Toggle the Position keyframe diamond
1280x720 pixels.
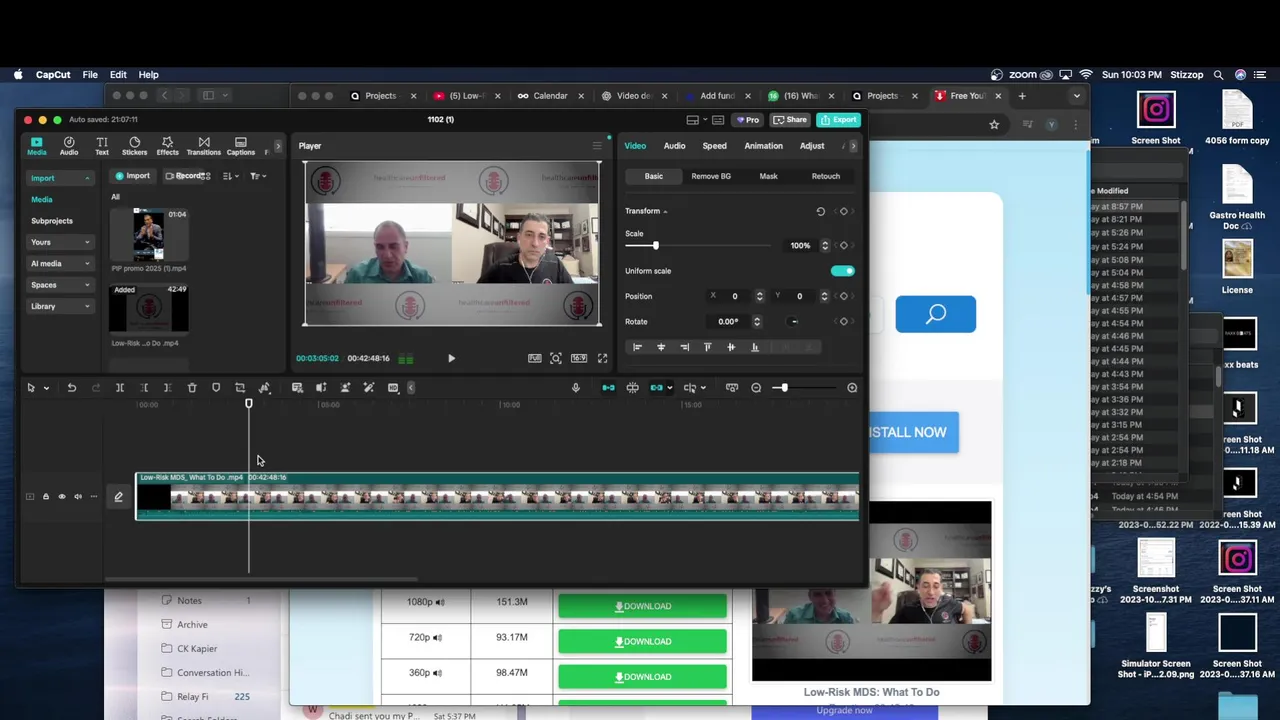(843, 296)
